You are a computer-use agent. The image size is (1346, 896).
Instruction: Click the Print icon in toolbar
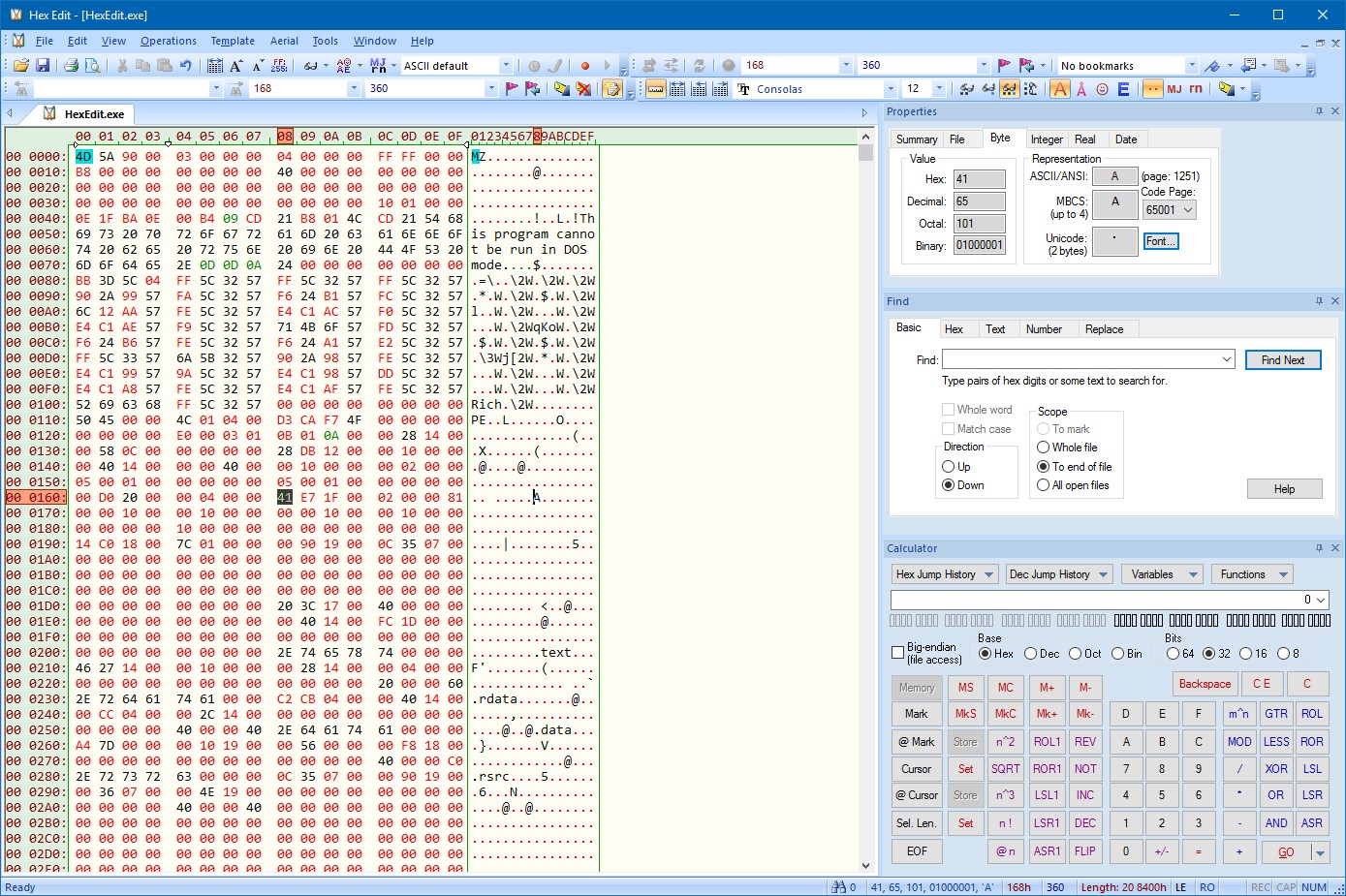click(71, 66)
